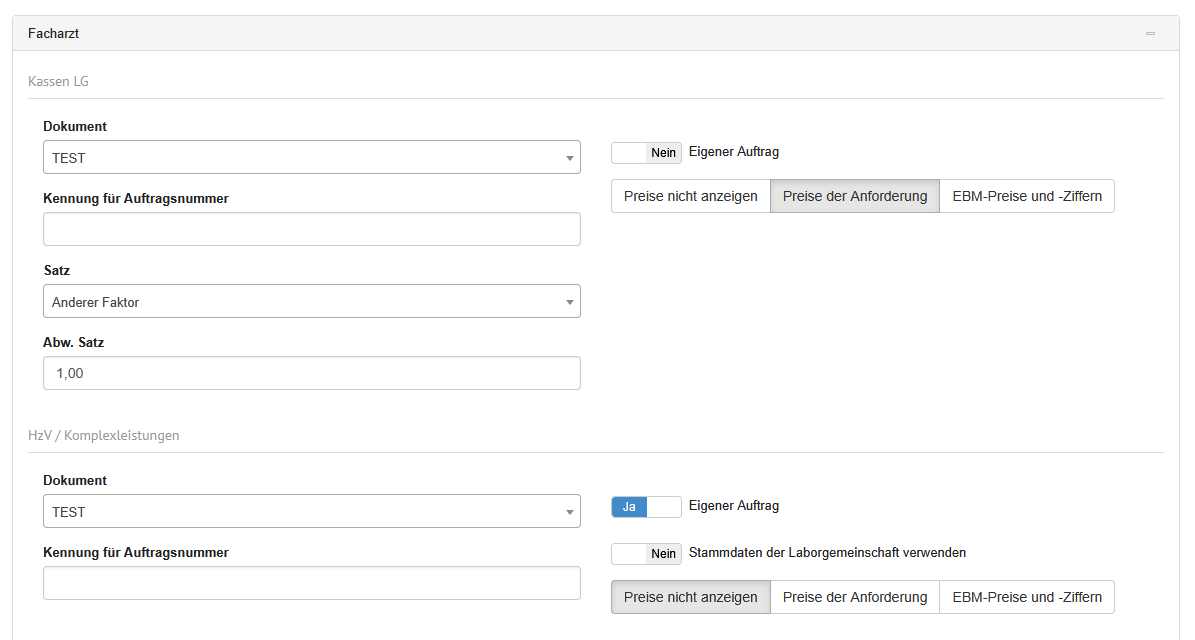Click Kennung für Auftragsnummer field in Kassen LG
The height and width of the screenshot is (640, 1195).
pos(311,229)
